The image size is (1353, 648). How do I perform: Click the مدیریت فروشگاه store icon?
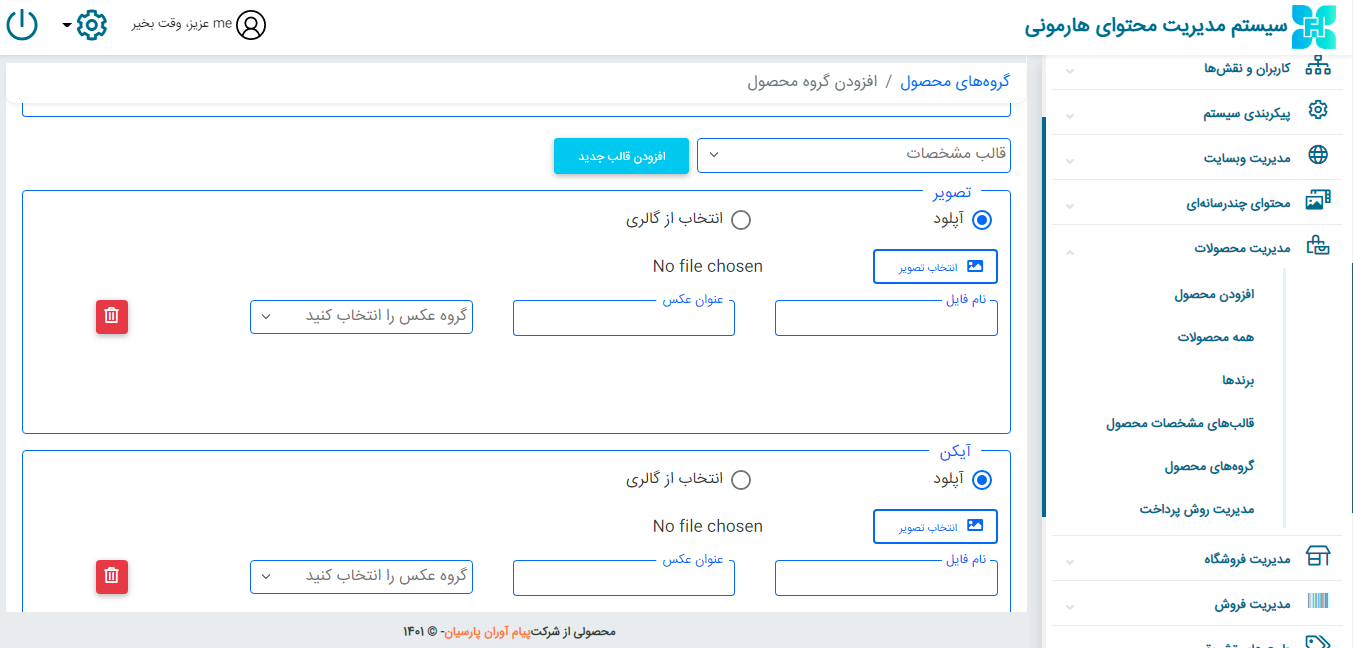point(1318,556)
